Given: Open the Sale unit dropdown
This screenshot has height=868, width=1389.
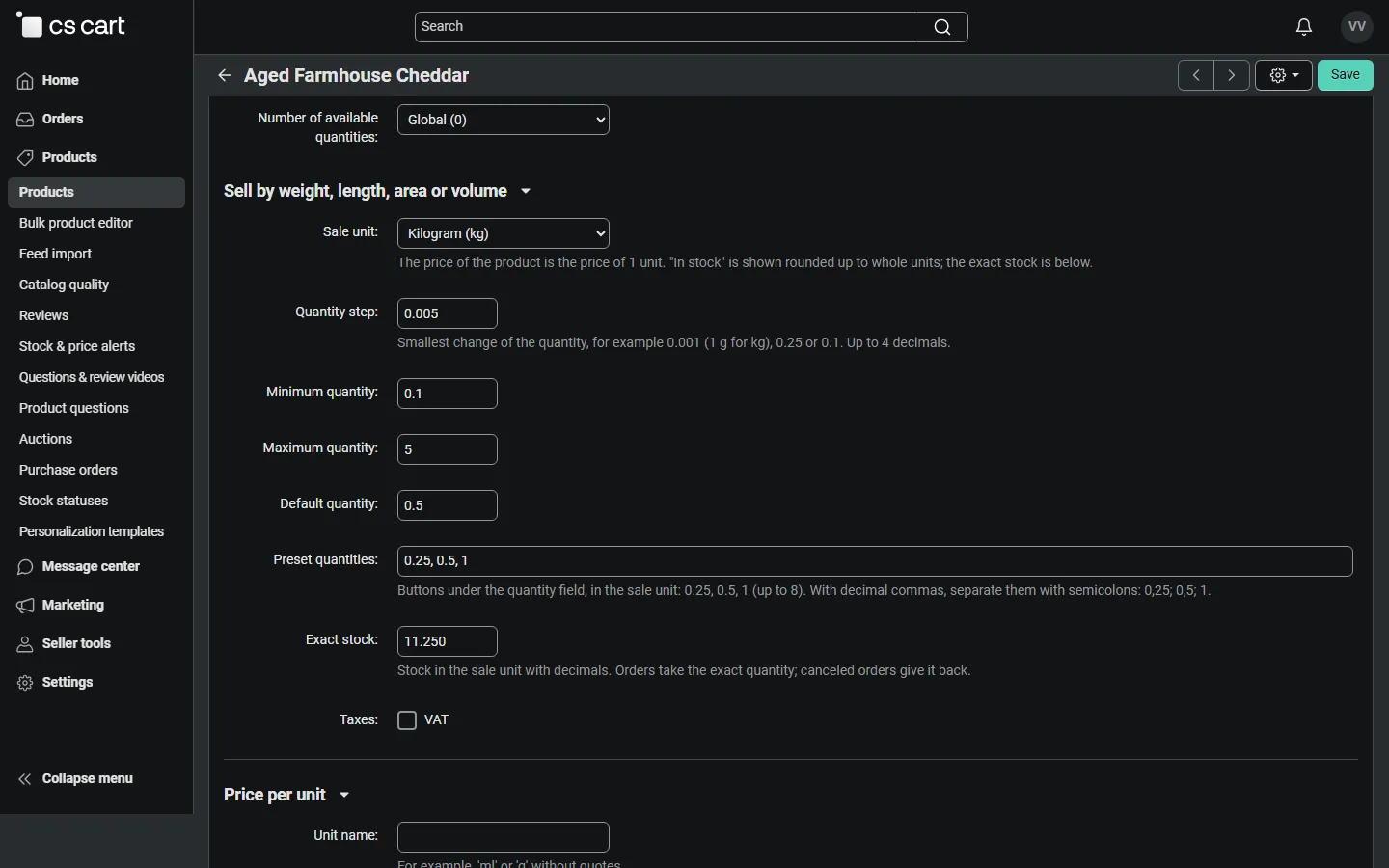Looking at the screenshot, I should pos(504,233).
